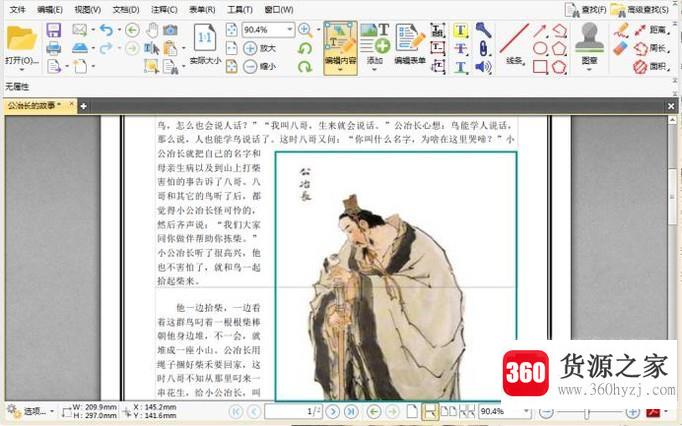Click the 放大 zoom in button
Image resolution: width=682 pixels, height=426 pixels.
259,48
